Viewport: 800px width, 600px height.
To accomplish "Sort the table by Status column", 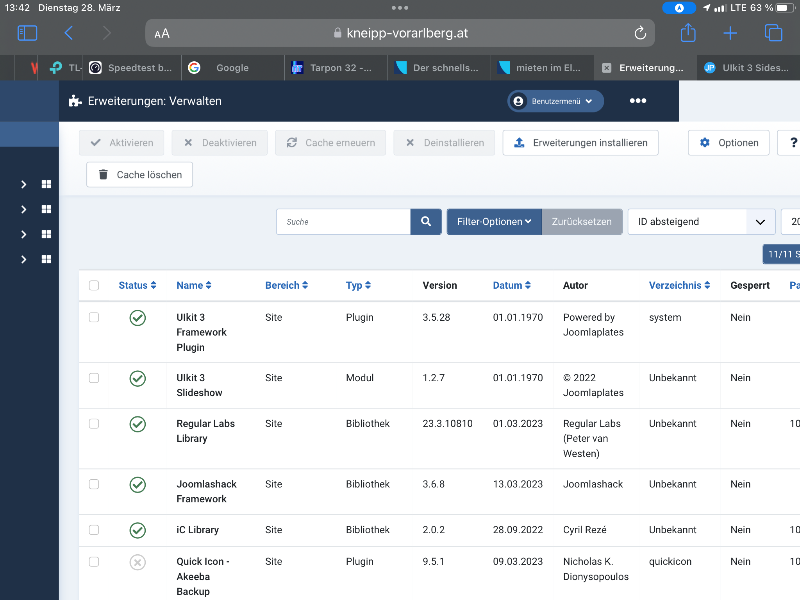I will coord(137,285).
